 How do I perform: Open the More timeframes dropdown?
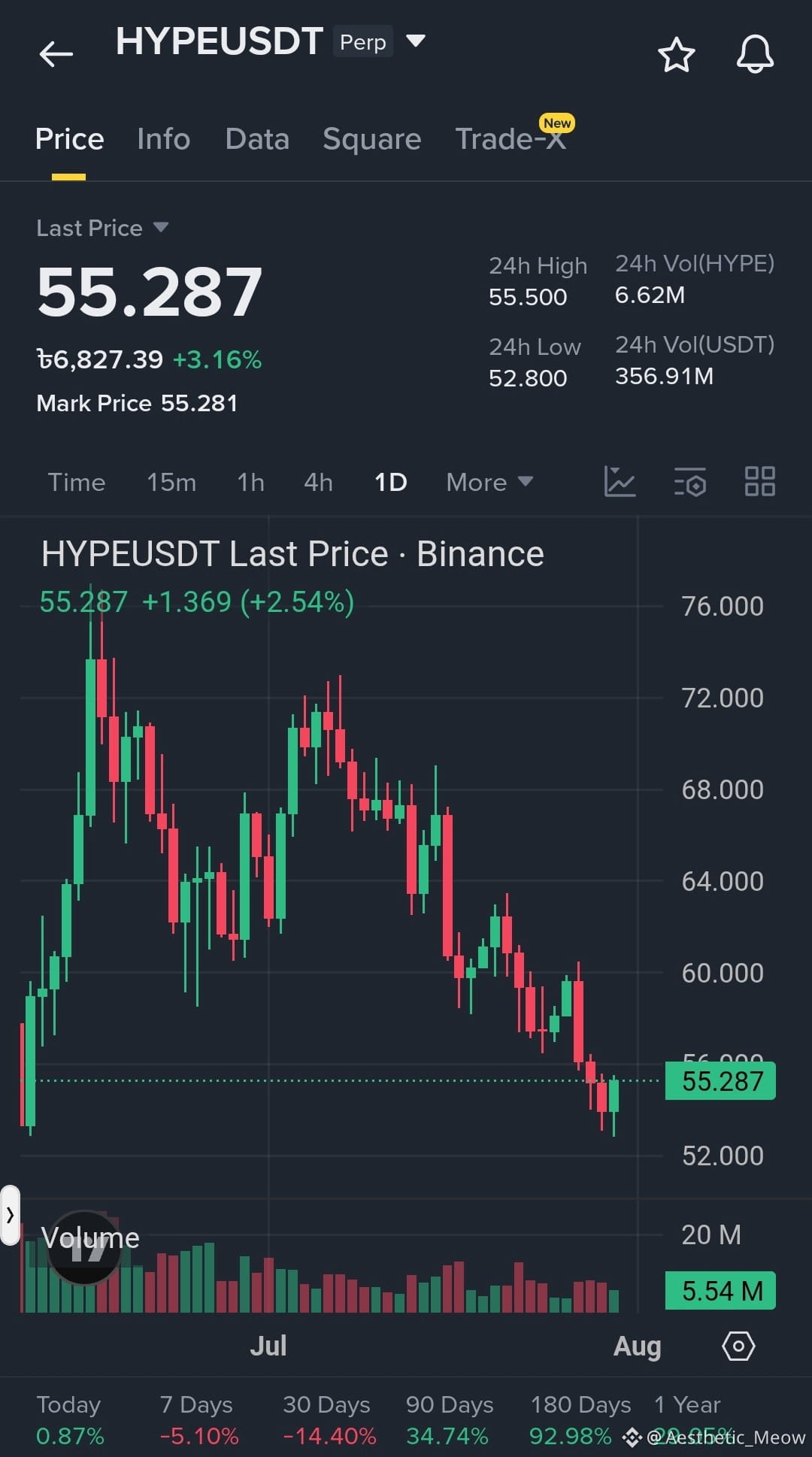click(489, 482)
